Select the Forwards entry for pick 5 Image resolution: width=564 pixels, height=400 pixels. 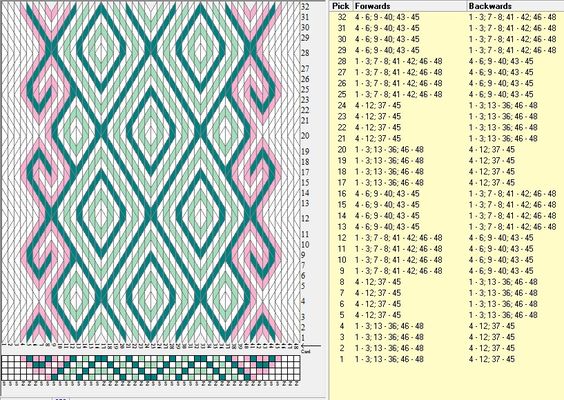point(378,315)
